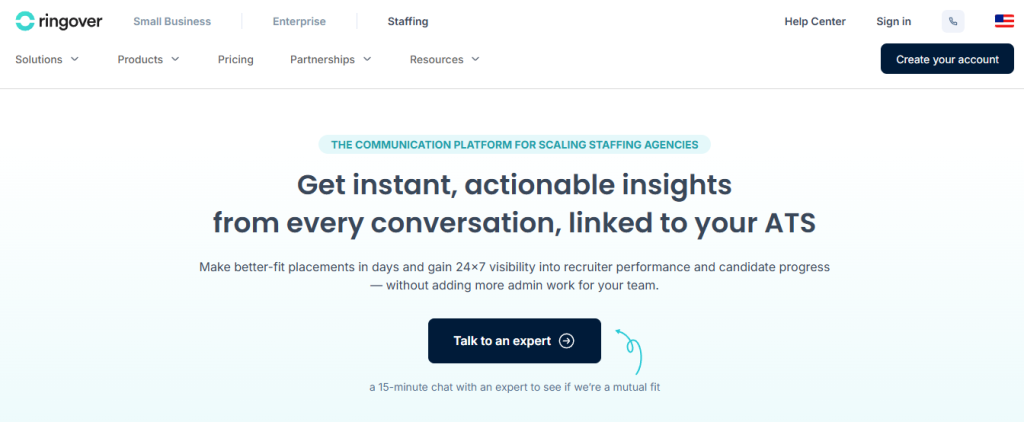
Task: Open the Pricing page
Action: pyautogui.click(x=235, y=59)
